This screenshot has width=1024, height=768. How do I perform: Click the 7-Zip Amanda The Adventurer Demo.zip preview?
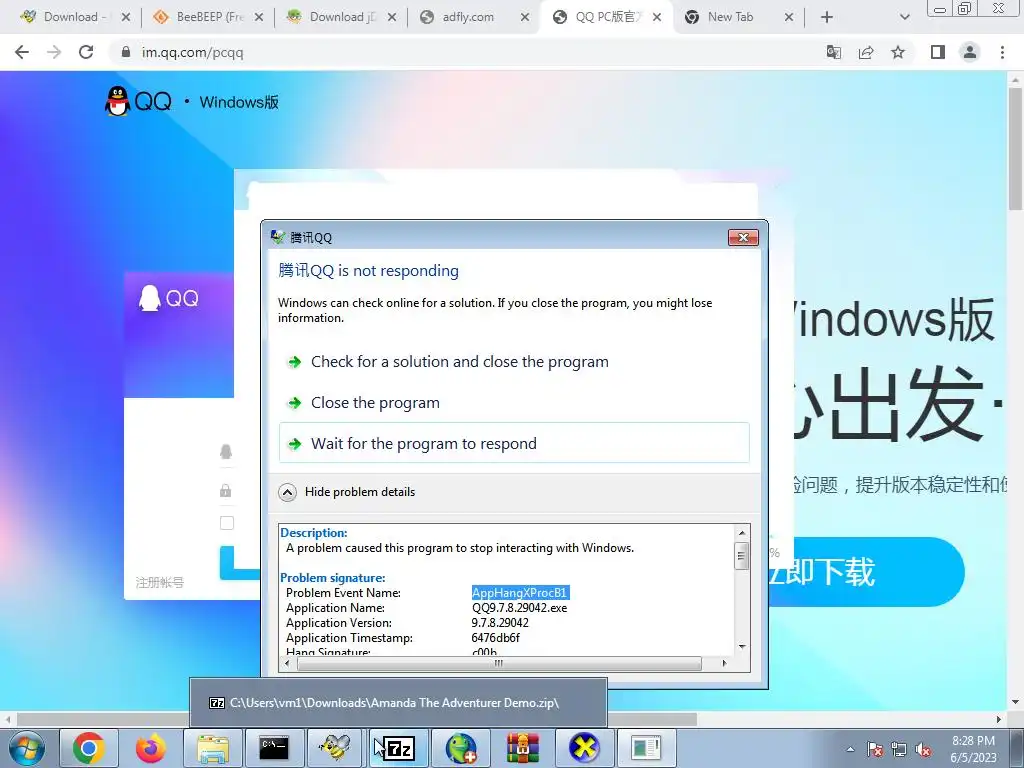pos(398,703)
